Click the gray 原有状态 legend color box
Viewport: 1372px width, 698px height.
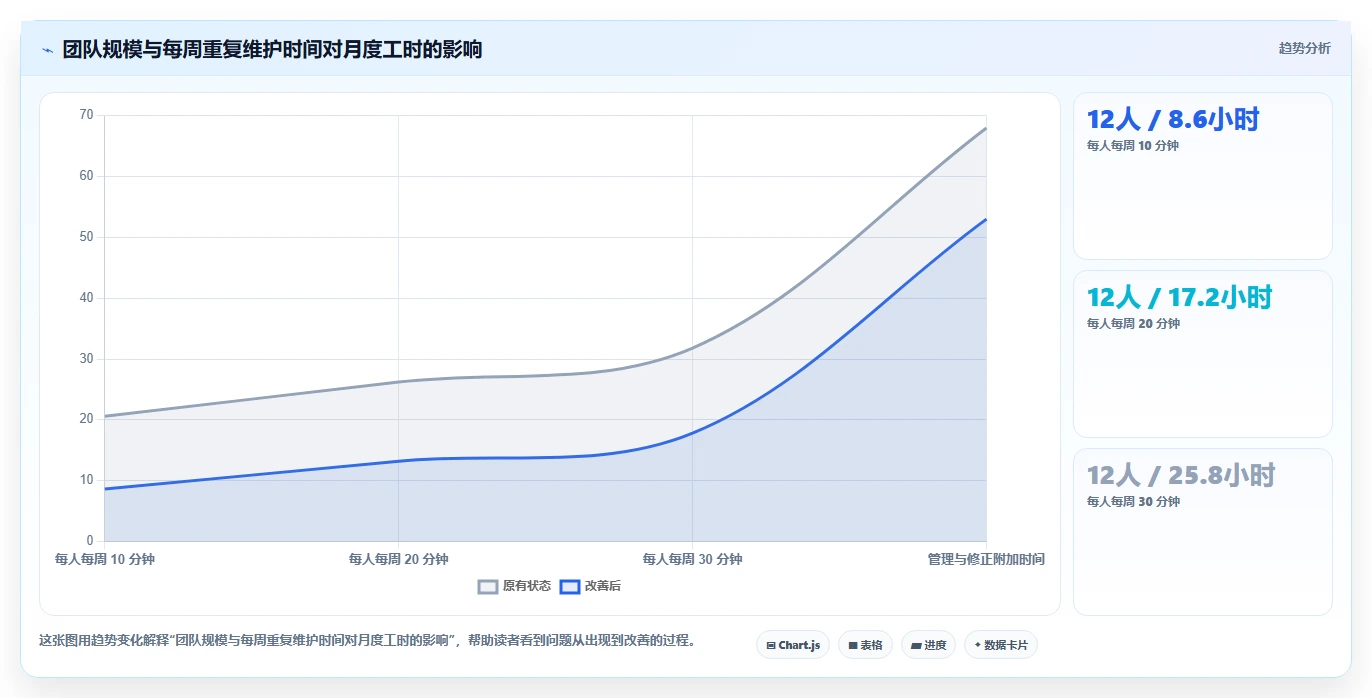(488, 586)
